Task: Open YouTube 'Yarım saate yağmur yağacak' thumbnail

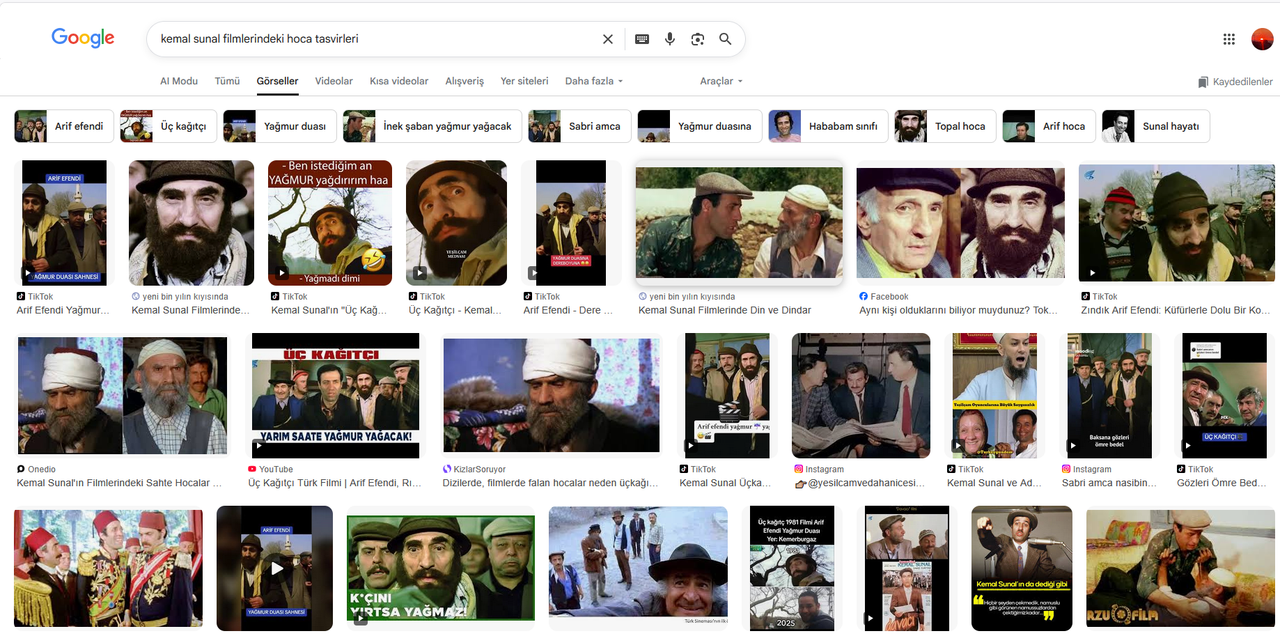Action: point(335,396)
